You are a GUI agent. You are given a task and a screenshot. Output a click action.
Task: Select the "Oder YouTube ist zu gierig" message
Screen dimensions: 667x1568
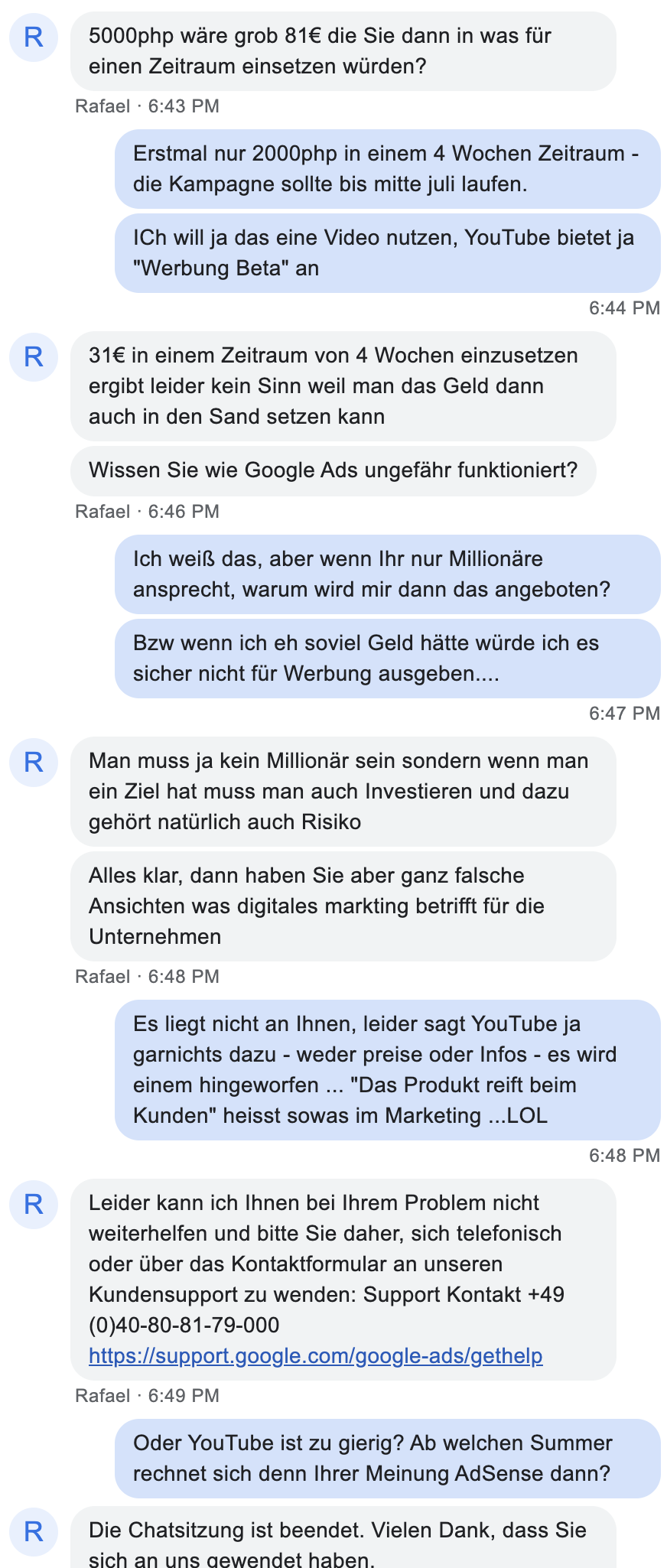coord(387,1459)
